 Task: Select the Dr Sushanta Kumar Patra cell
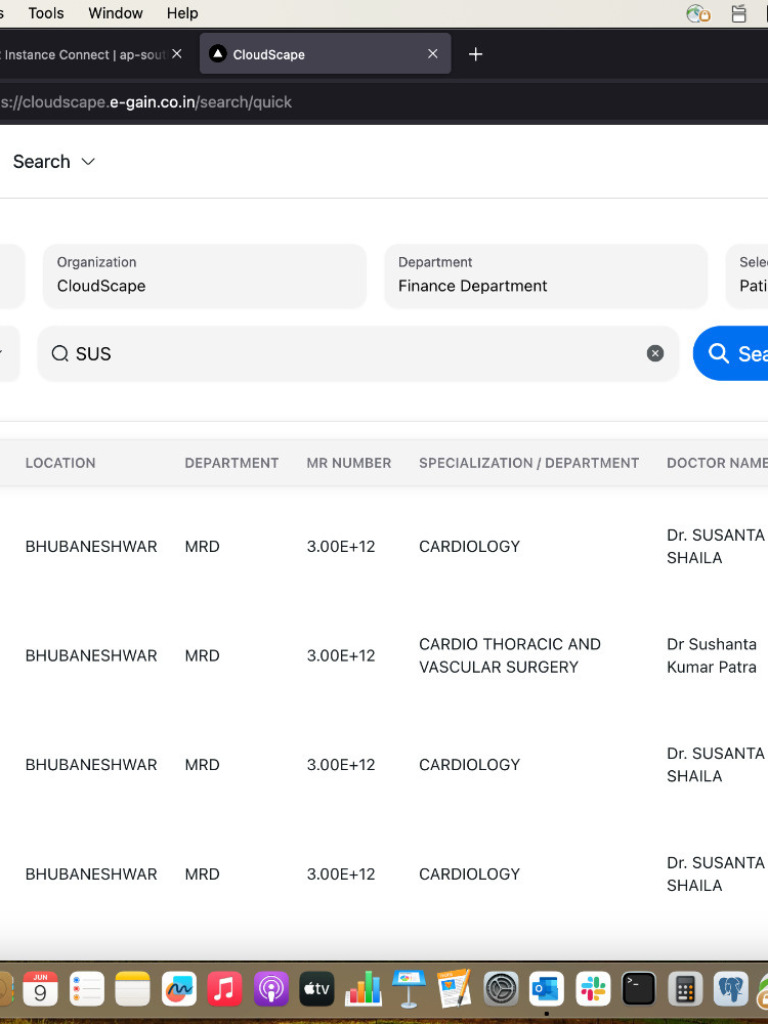point(711,656)
